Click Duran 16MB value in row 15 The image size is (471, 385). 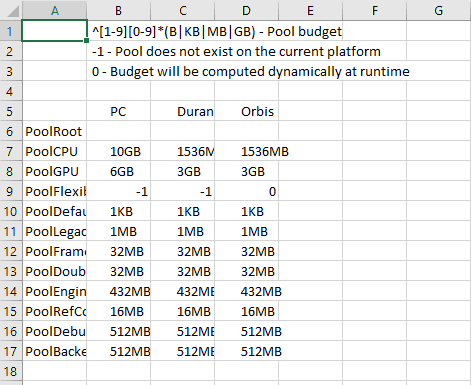[x=183, y=311]
